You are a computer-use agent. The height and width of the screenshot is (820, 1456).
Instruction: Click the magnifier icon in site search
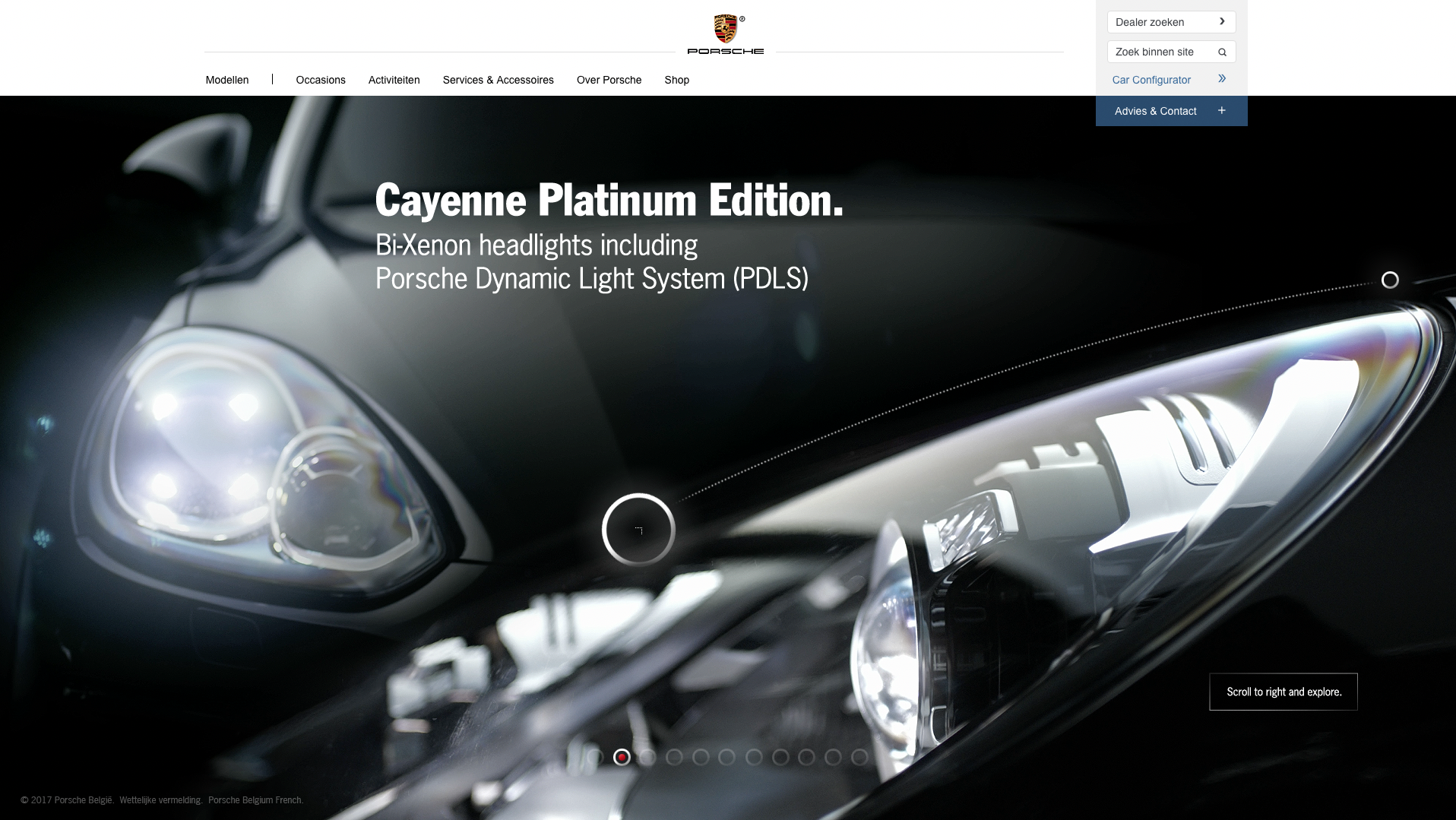pyautogui.click(x=1222, y=52)
